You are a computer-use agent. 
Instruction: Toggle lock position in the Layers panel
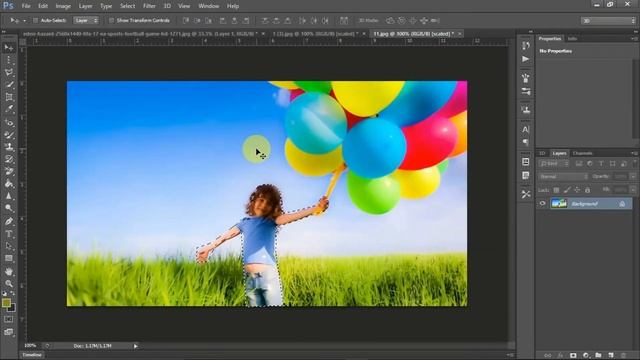577,190
